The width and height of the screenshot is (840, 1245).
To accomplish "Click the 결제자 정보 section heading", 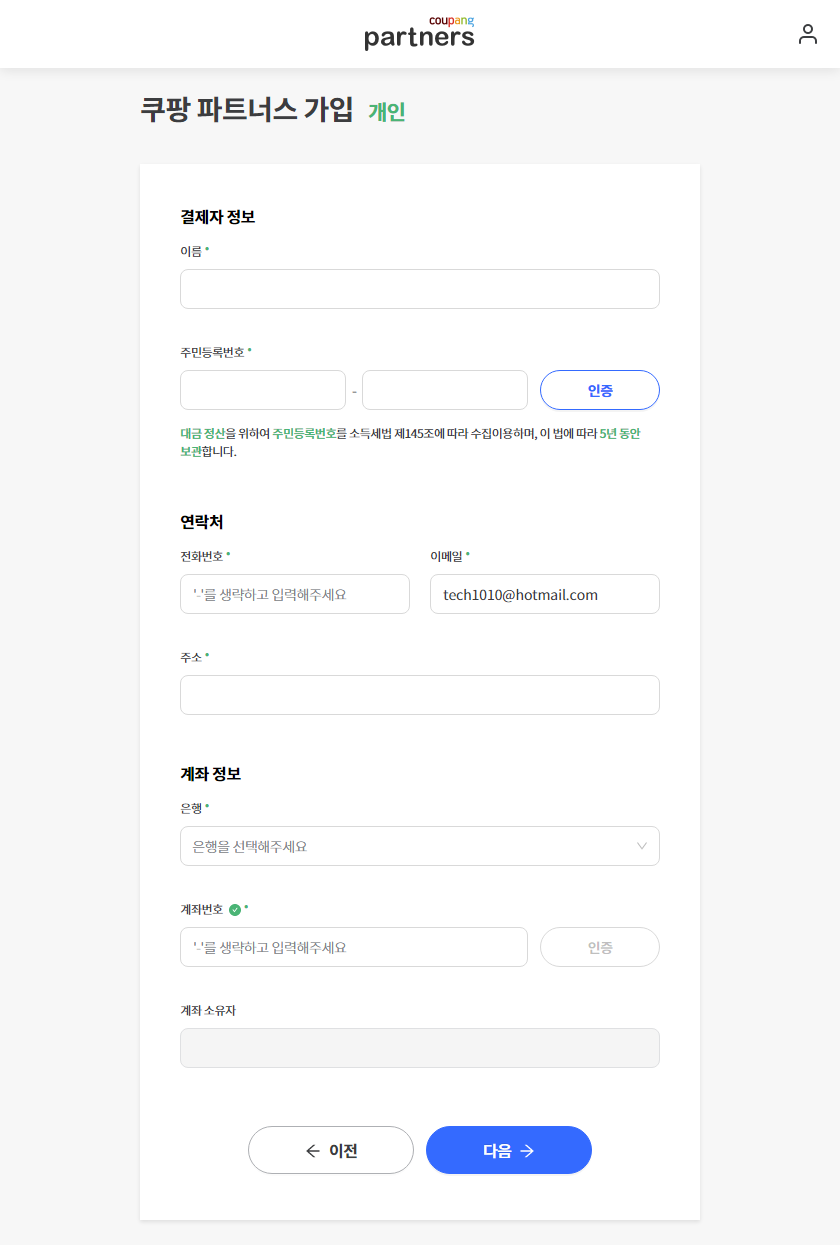I will tap(217, 216).
